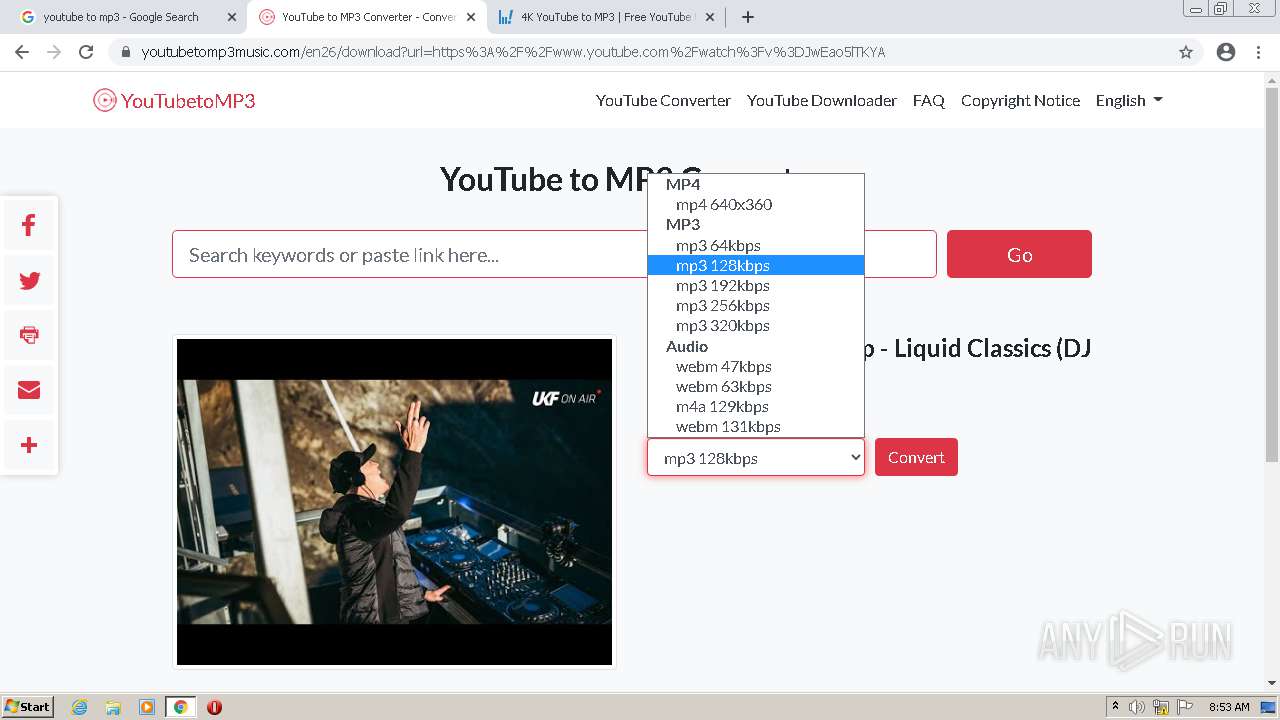Select mp4 640x360 format option

(755, 204)
